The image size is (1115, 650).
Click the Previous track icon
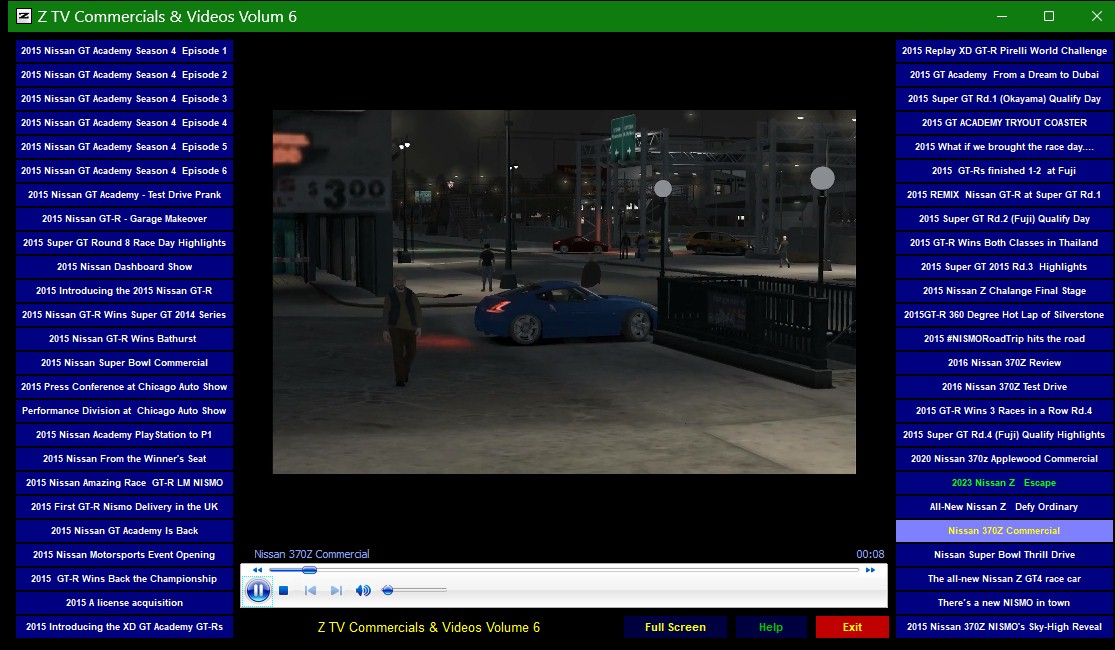coord(310,591)
